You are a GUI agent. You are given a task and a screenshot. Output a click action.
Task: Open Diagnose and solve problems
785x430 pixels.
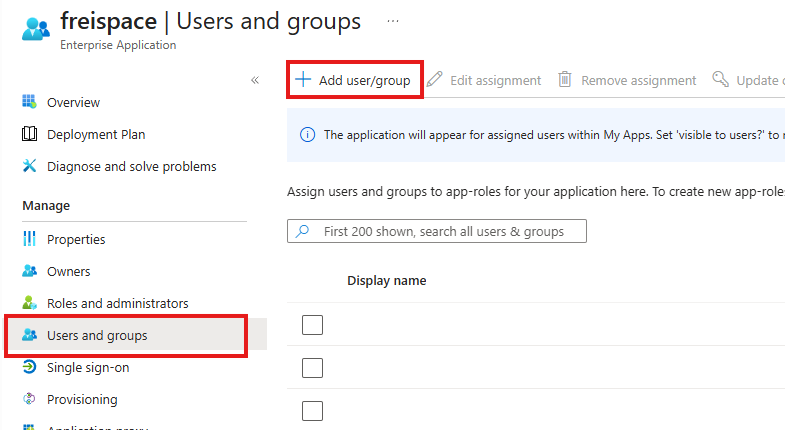click(x=132, y=166)
